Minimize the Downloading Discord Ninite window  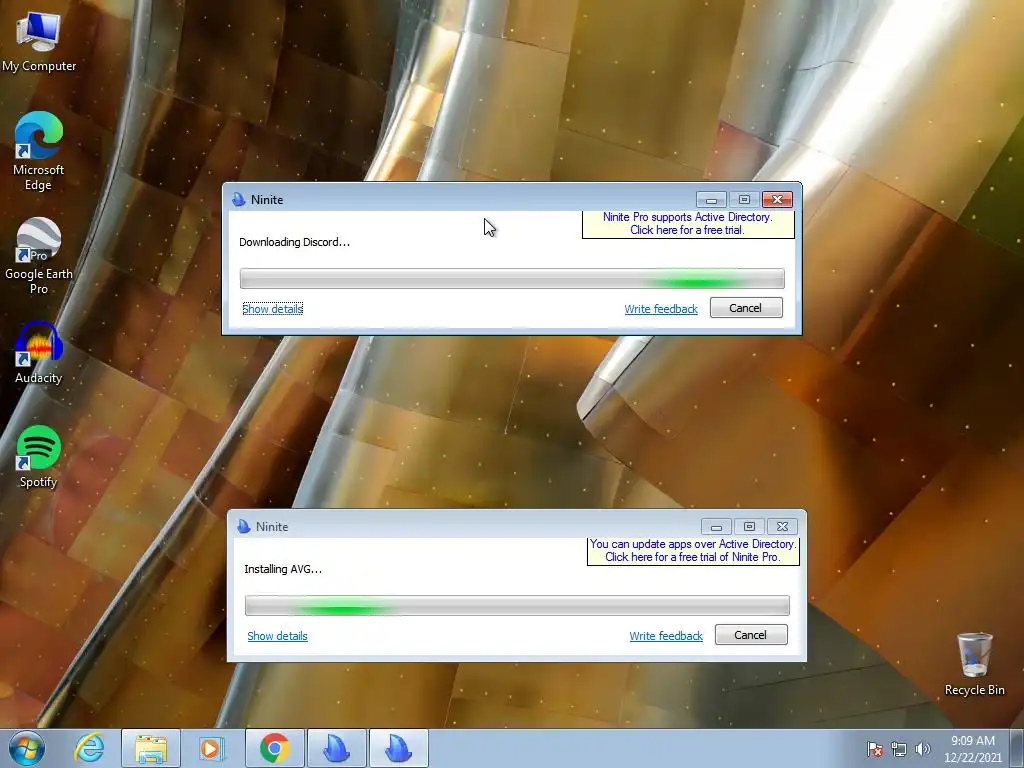click(x=711, y=199)
